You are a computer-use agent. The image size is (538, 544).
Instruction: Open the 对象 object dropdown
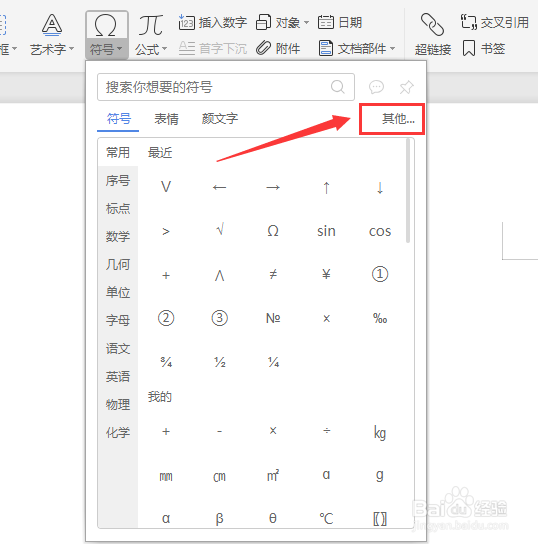click(282, 23)
